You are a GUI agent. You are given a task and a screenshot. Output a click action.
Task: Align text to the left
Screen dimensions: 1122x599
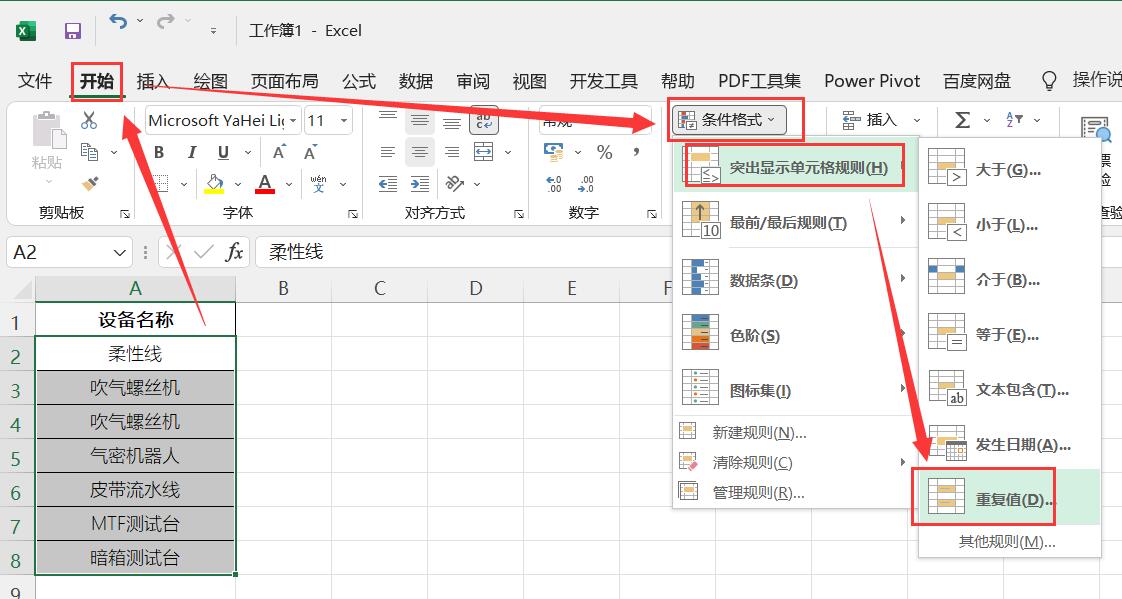coord(388,152)
